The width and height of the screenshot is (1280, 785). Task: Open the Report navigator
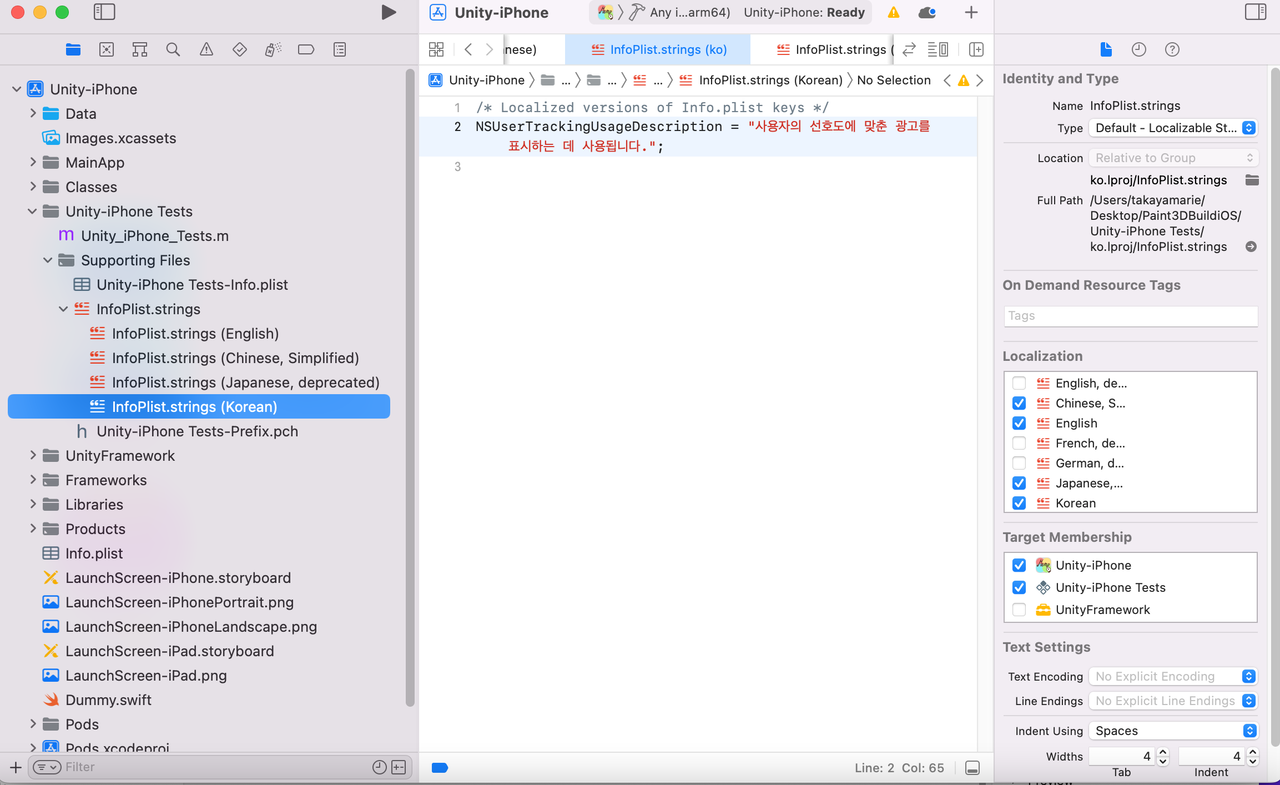click(338, 48)
